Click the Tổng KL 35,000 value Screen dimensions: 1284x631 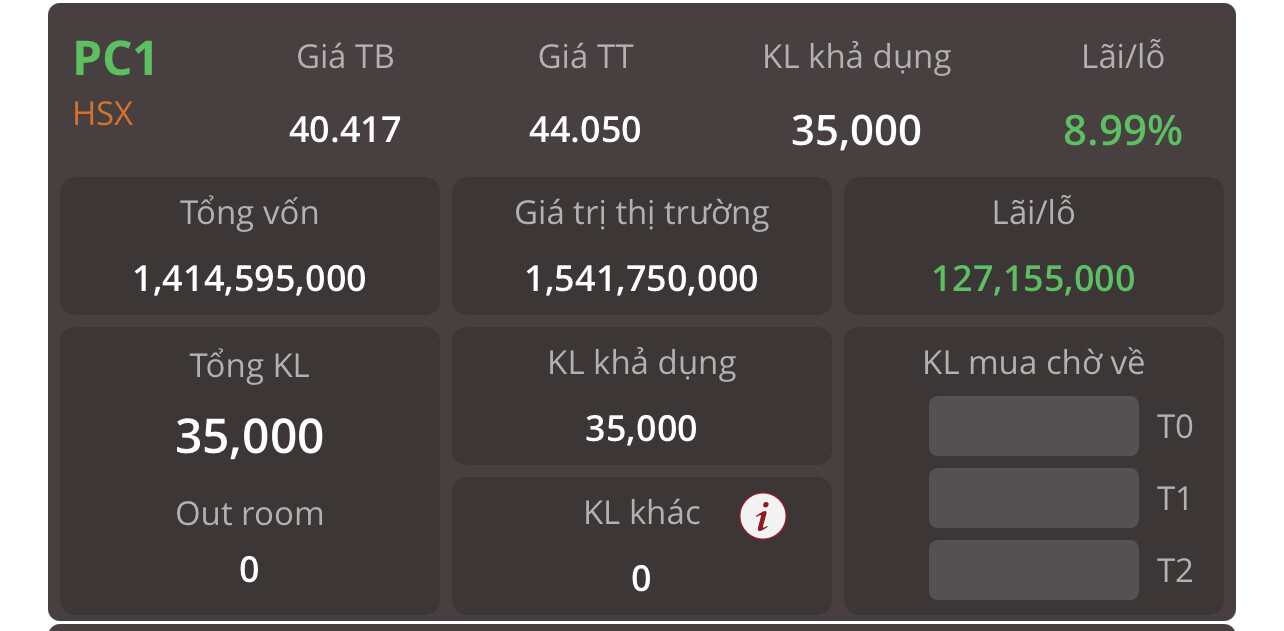click(x=250, y=436)
